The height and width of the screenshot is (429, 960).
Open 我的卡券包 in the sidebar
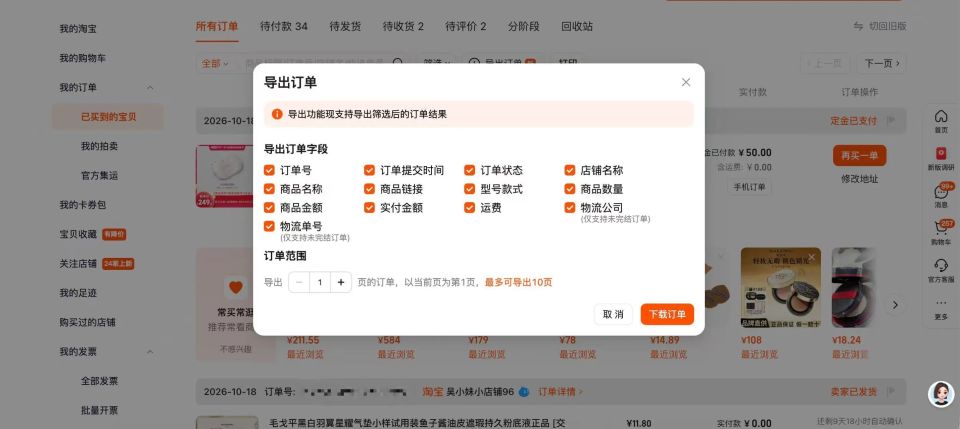83,204
